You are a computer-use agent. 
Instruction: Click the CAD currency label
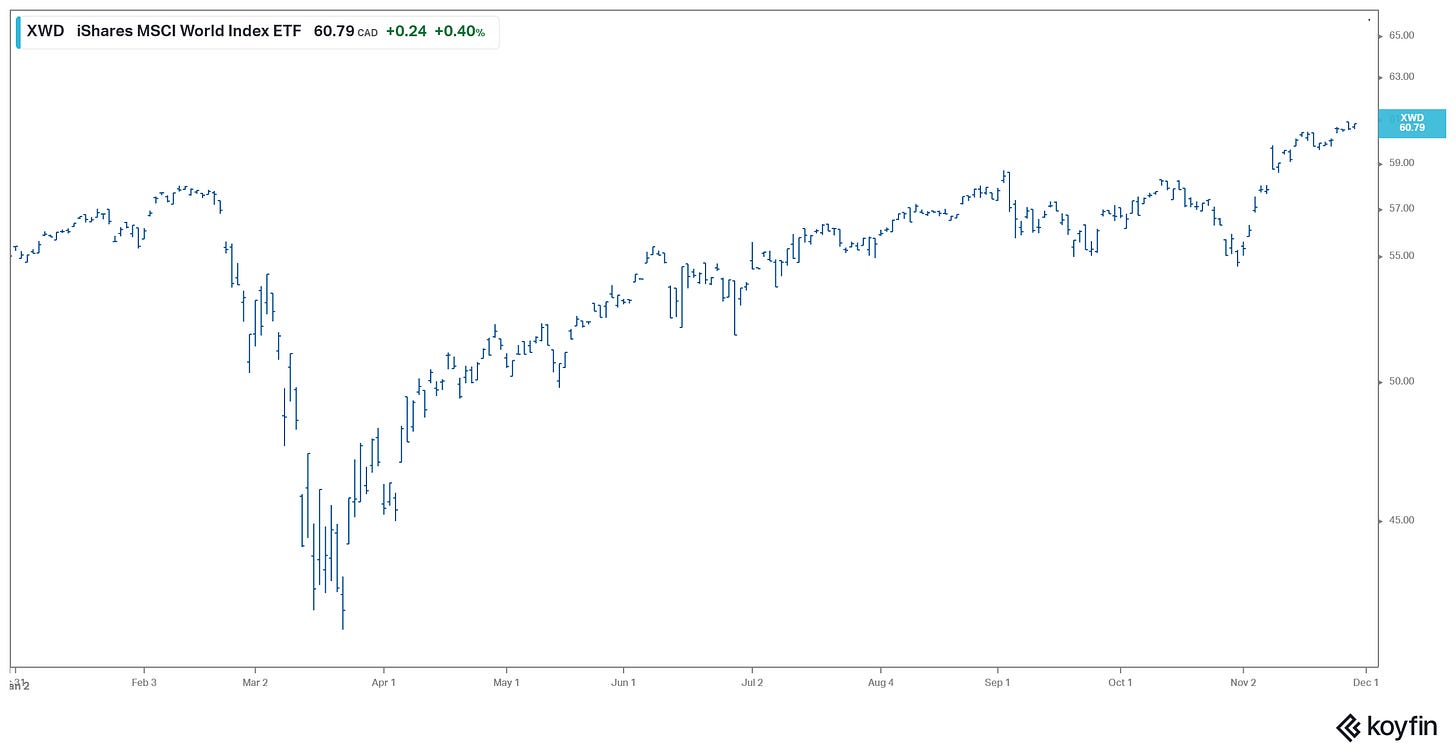[x=368, y=33]
